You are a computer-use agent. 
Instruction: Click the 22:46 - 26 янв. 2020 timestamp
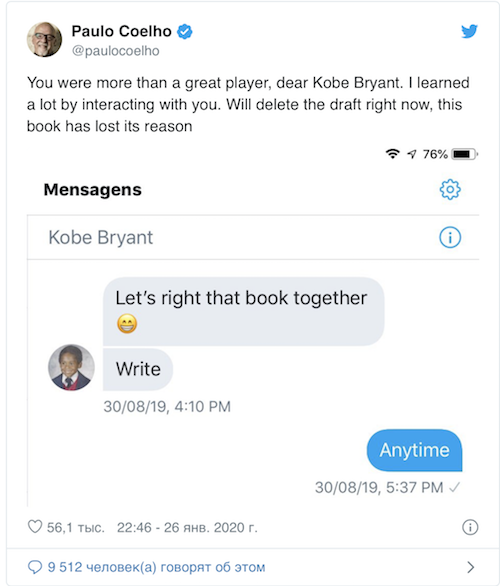pyautogui.click(x=187, y=527)
